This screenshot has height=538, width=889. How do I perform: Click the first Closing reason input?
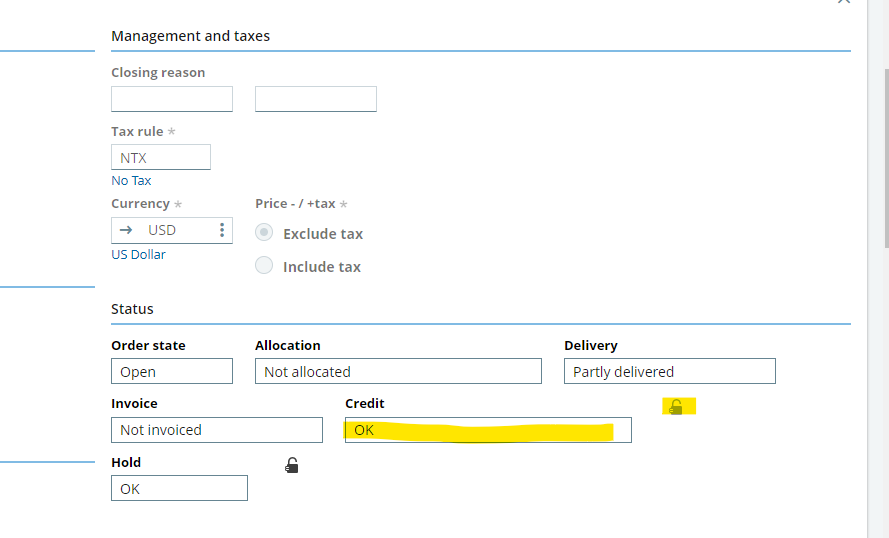pos(172,99)
